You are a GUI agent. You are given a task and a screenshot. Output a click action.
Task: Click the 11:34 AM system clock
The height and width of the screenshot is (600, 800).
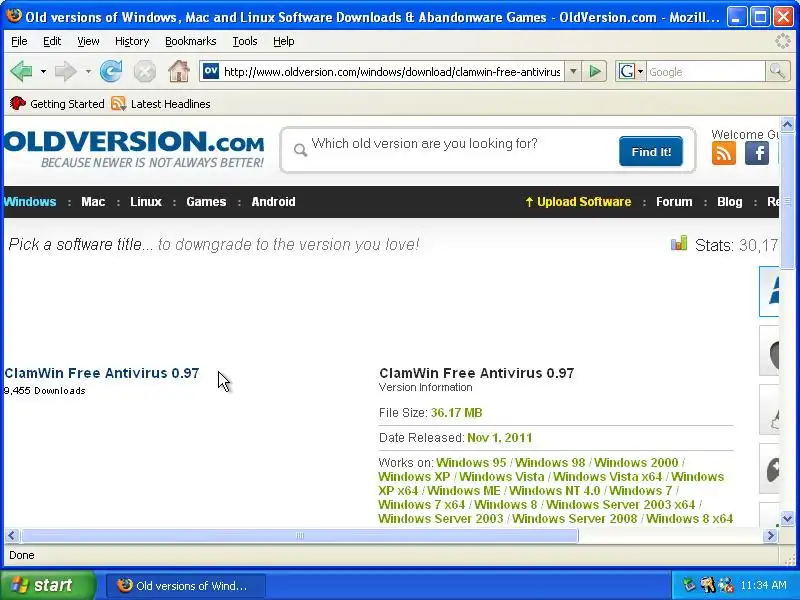(x=763, y=585)
